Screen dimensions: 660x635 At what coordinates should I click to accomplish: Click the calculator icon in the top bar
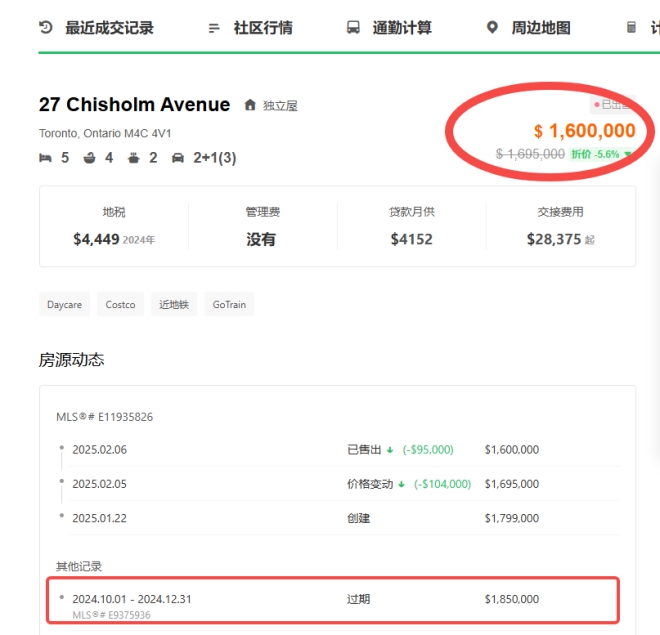(632, 28)
